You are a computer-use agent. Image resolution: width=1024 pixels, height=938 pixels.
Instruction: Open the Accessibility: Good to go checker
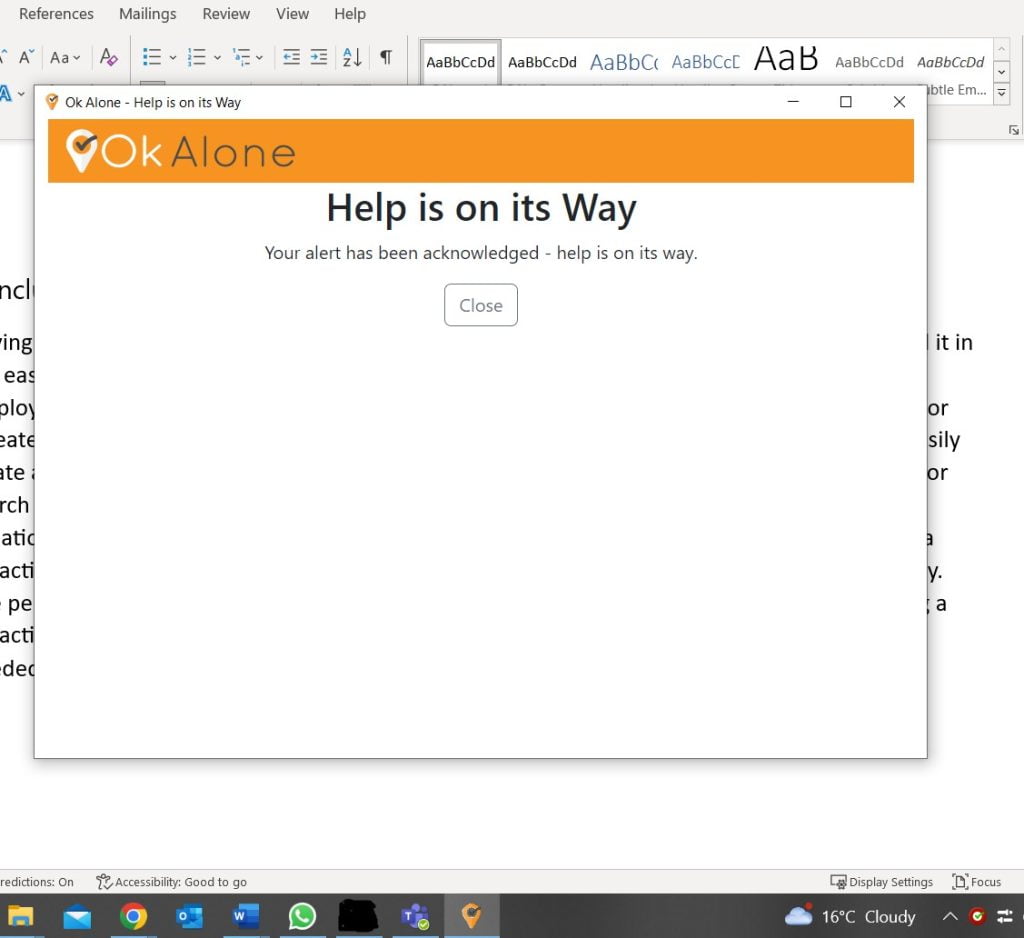click(171, 882)
